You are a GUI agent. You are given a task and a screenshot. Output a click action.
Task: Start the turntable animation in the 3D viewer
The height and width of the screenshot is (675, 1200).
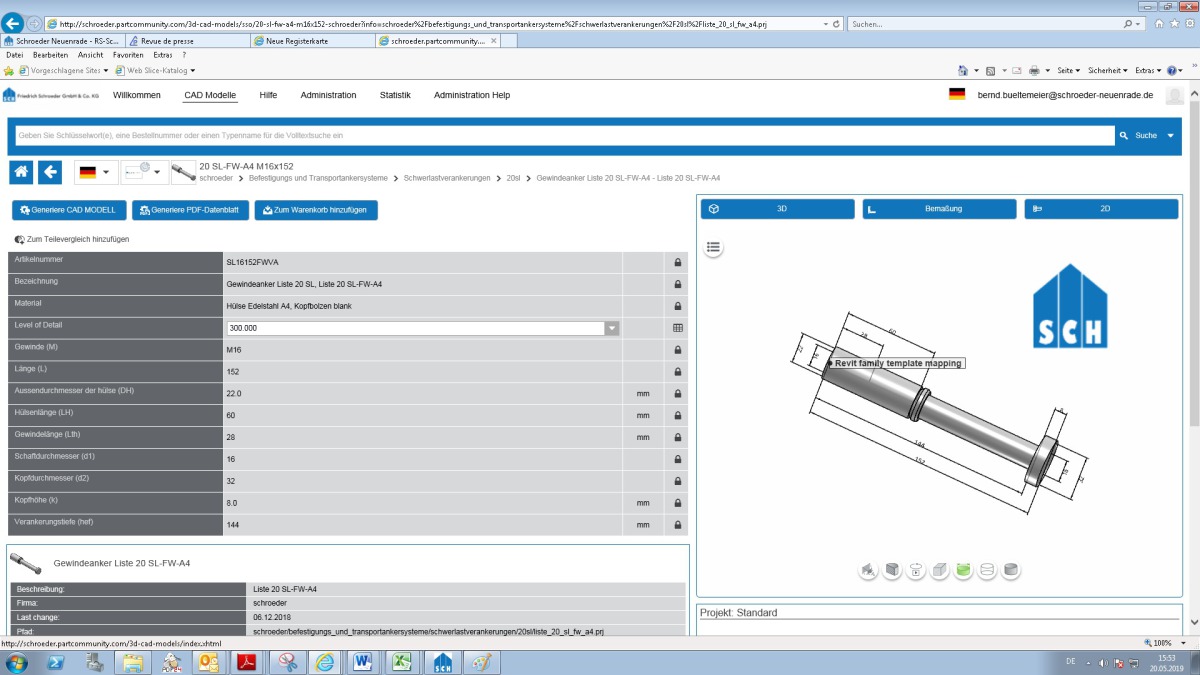click(916, 570)
